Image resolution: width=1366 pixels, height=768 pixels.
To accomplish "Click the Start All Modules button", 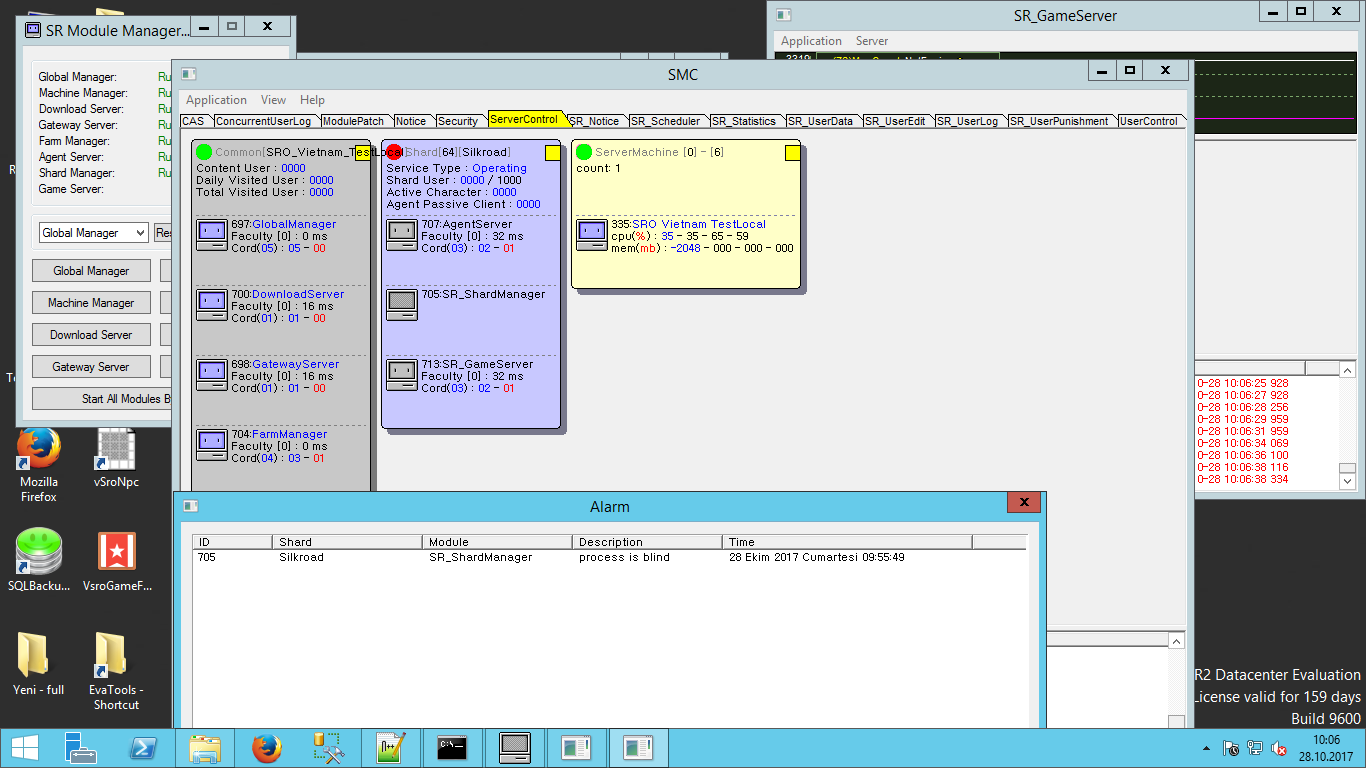I will tap(102, 399).
